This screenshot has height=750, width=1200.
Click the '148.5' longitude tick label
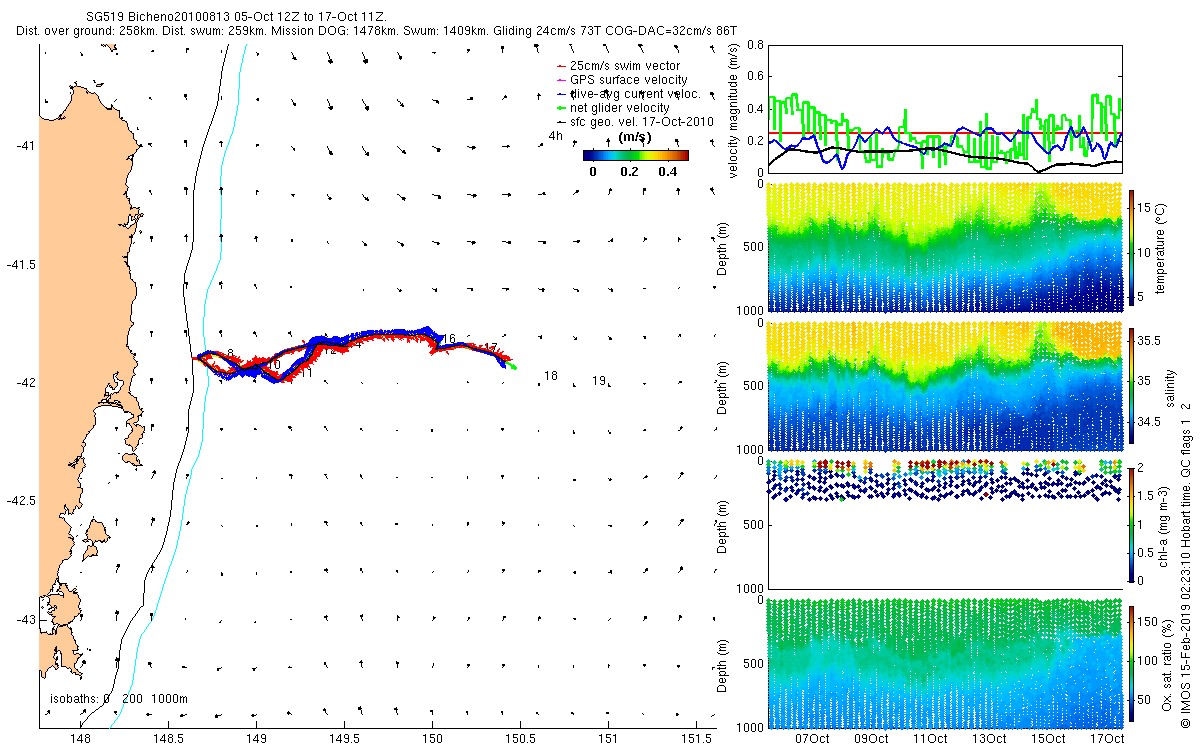pos(168,738)
